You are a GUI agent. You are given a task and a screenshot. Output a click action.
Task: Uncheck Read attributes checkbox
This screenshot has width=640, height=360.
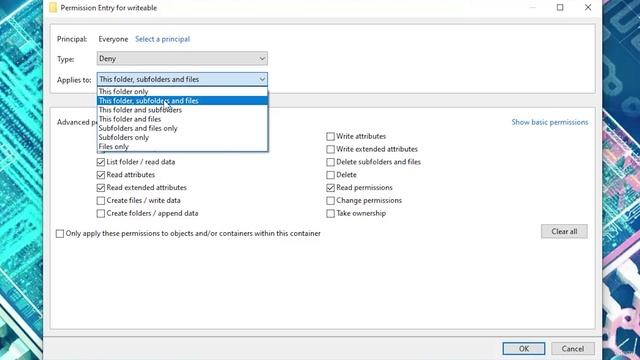point(101,175)
